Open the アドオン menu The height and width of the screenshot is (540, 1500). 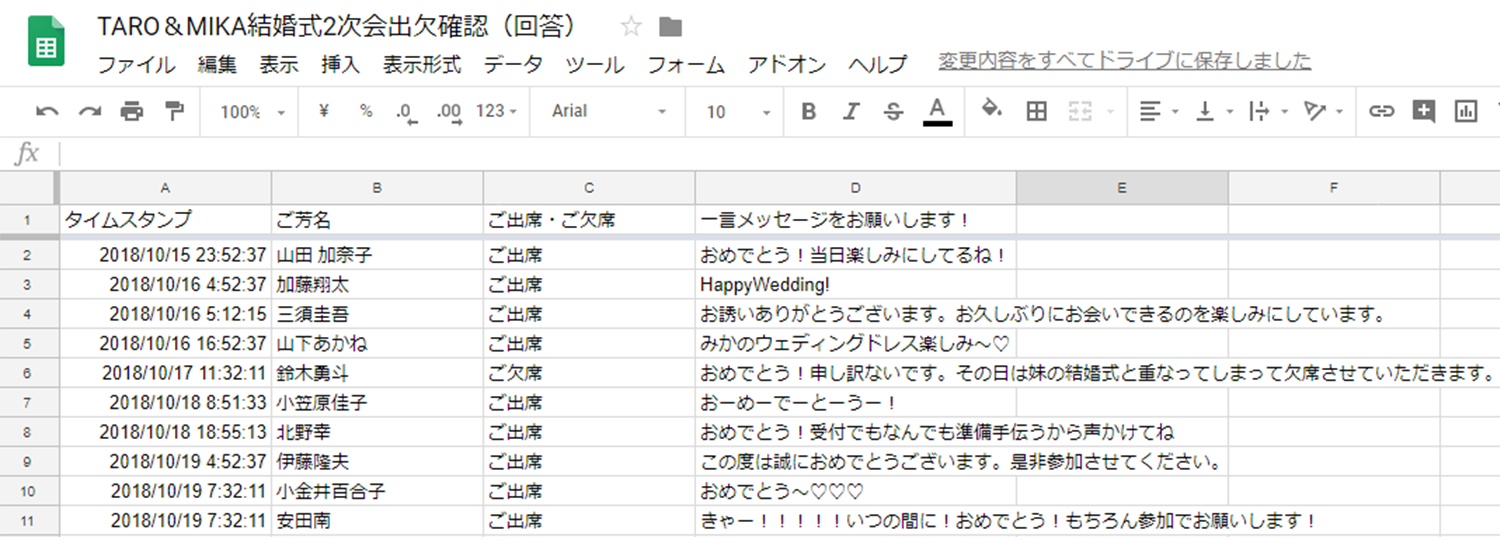click(787, 65)
